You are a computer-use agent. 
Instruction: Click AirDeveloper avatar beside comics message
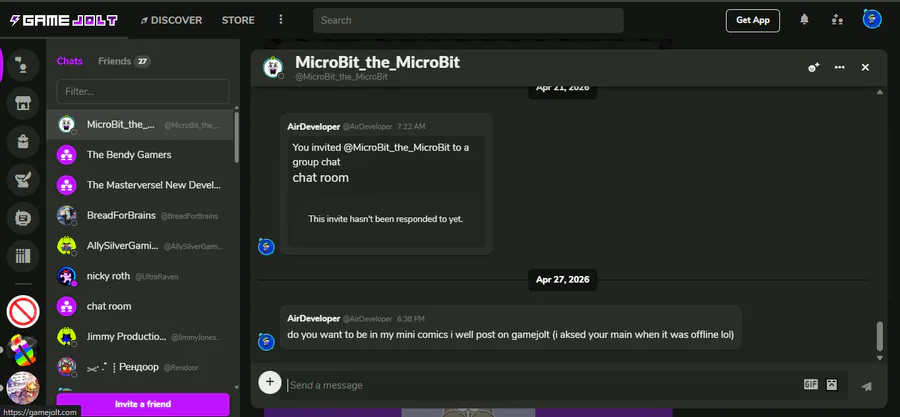[266, 342]
